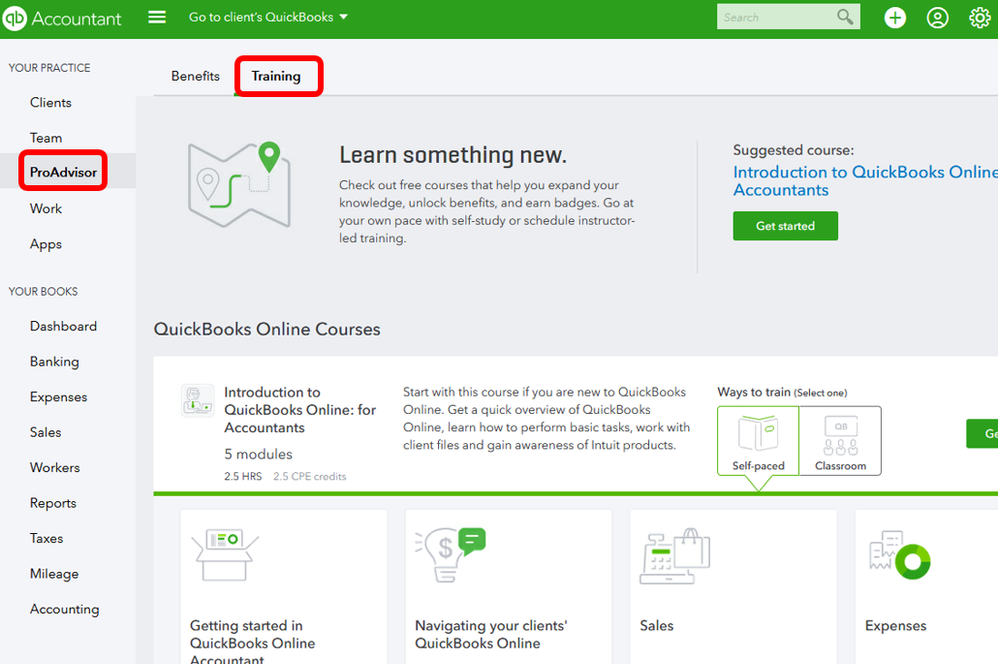
Task: Open the user profile icon
Action: (x=937, y=18)
